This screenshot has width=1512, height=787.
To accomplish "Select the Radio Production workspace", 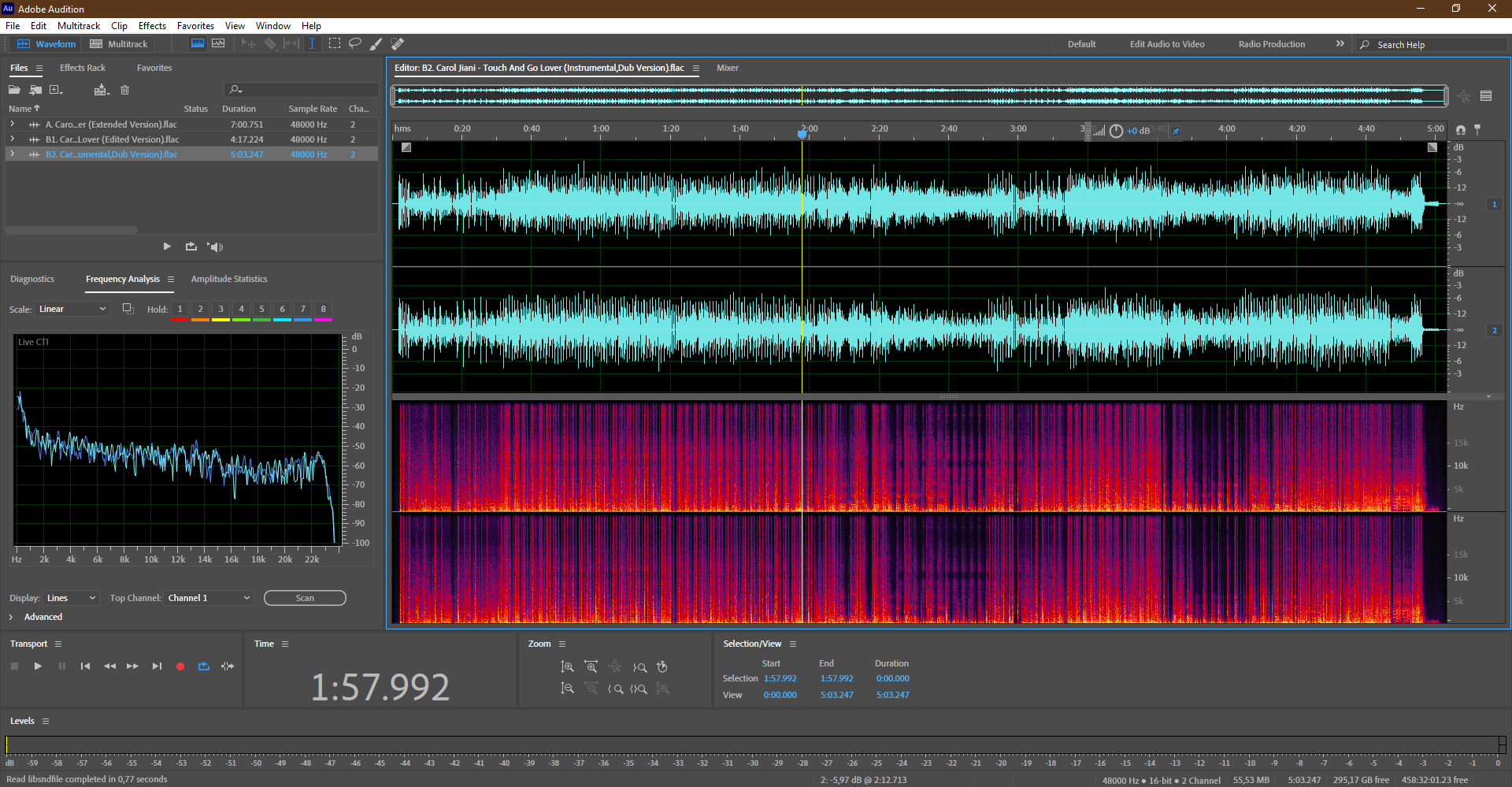I will (x=1271, y=44).
